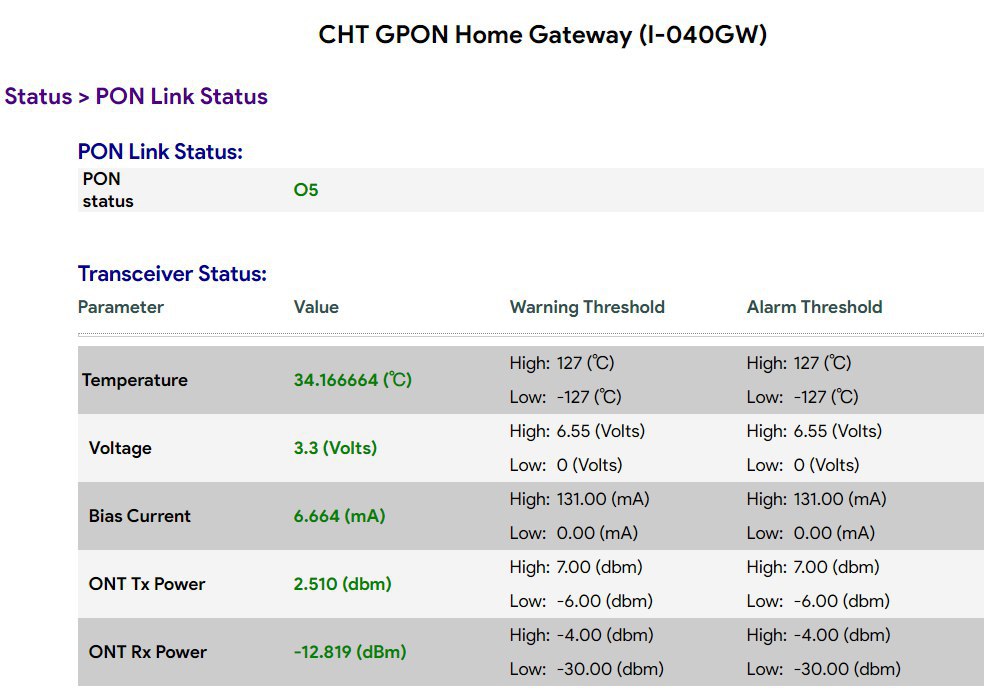Screen dimensions: 997x690
Task: Select the Bias Current row label
Action: coord(140,516)
